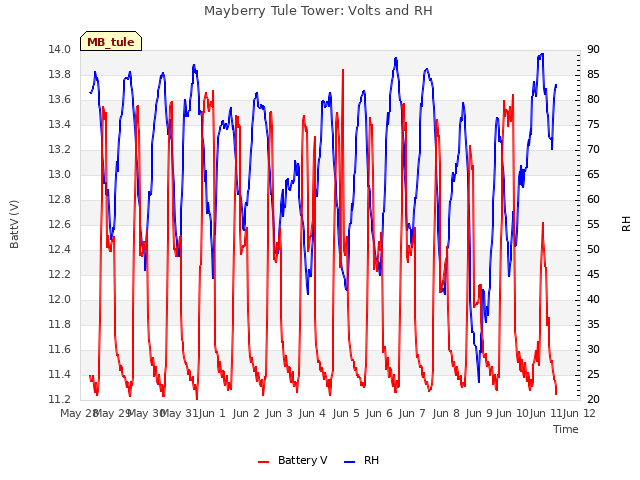640x480 pixels.
Task: Click the 45 RH tick label
Action: coord(593,274)
